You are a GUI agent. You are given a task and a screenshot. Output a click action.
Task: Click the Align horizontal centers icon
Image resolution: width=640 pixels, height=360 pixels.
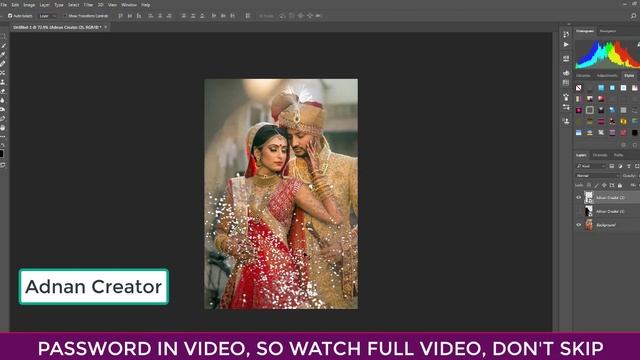160,16
